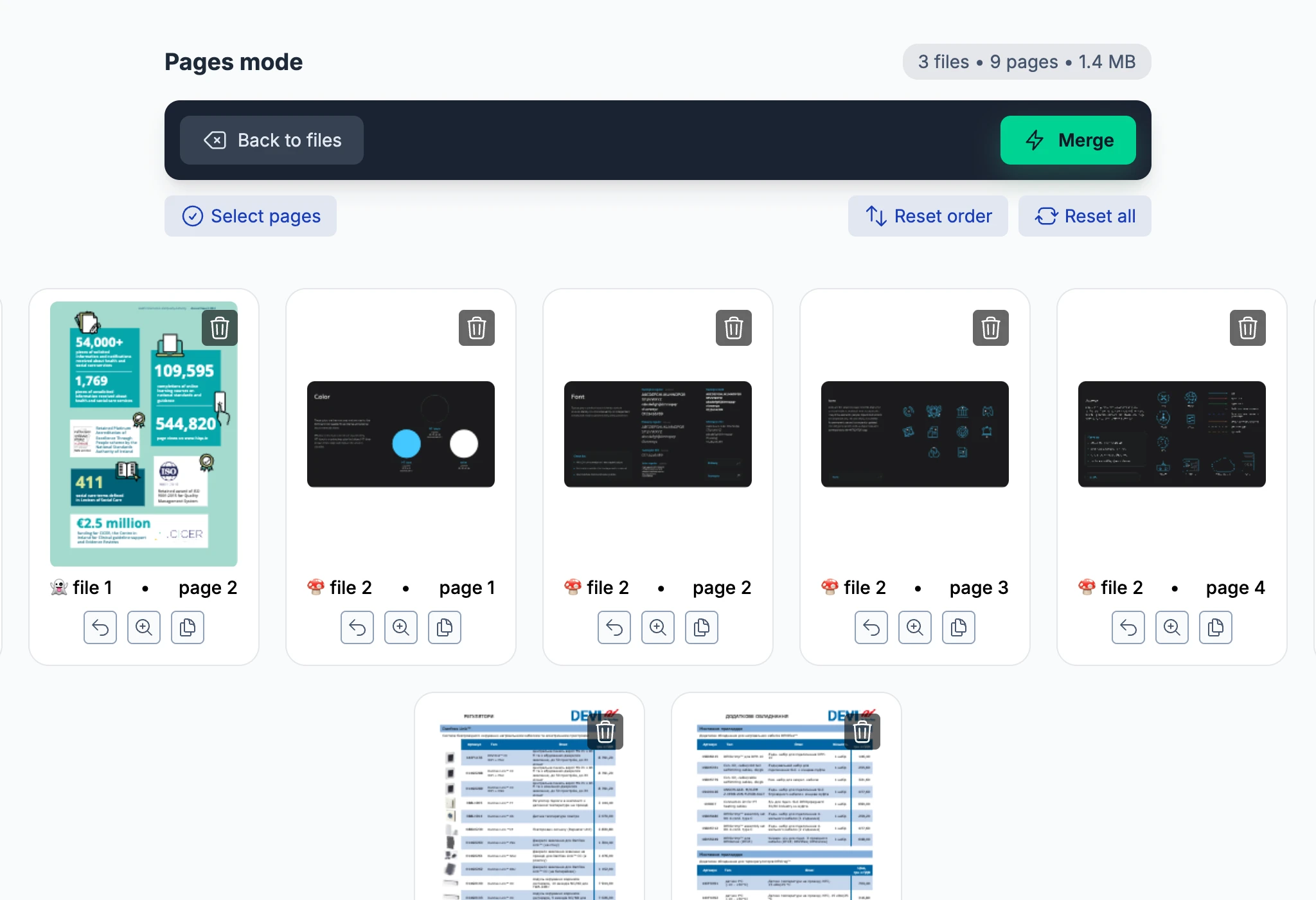Delete the first DEVI price-list page
The image size is (1316, 900).
pyautogui.click(x=605, y=732)
